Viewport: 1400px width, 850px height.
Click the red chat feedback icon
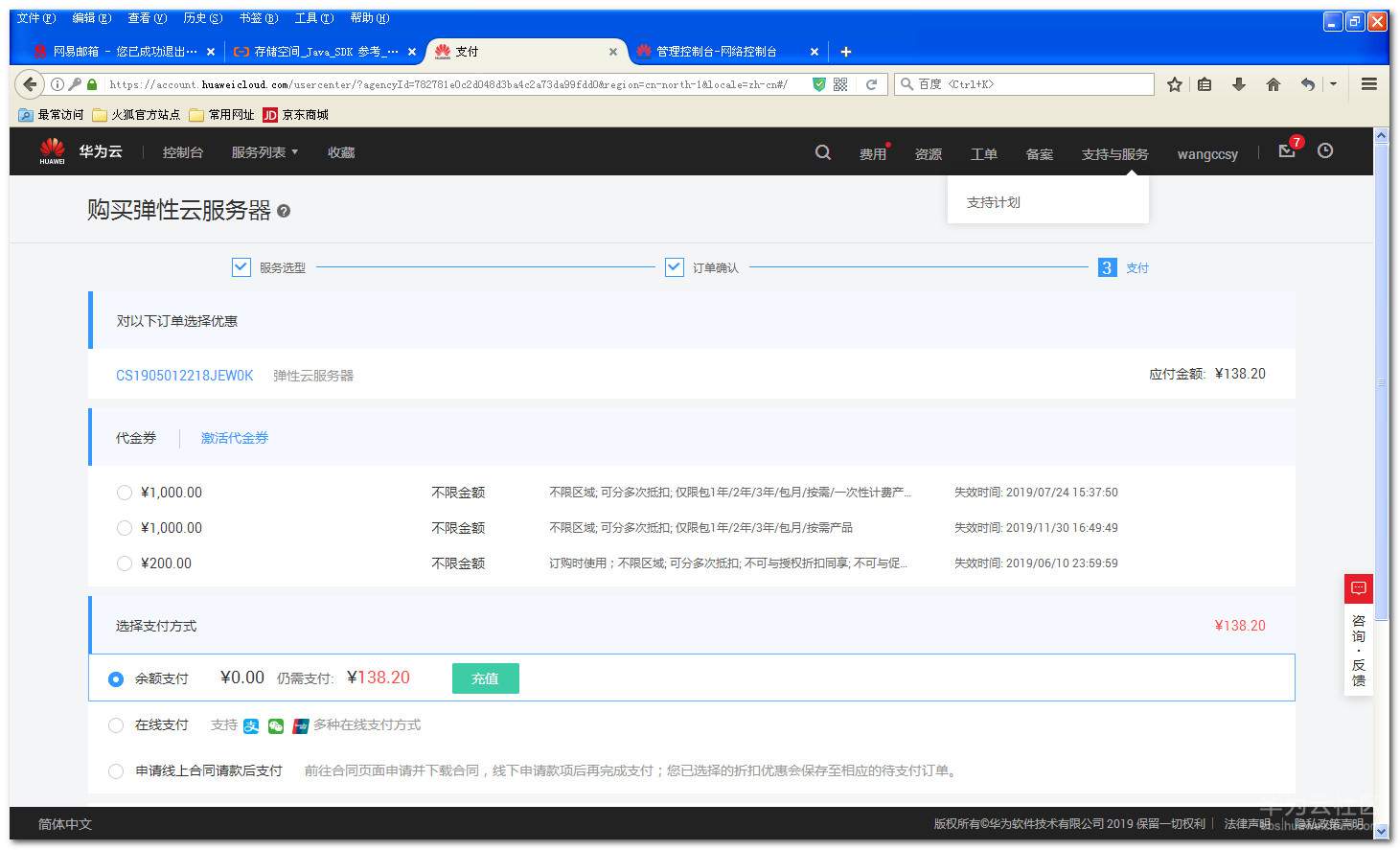pyautogui.click(x=1359, y=587)
